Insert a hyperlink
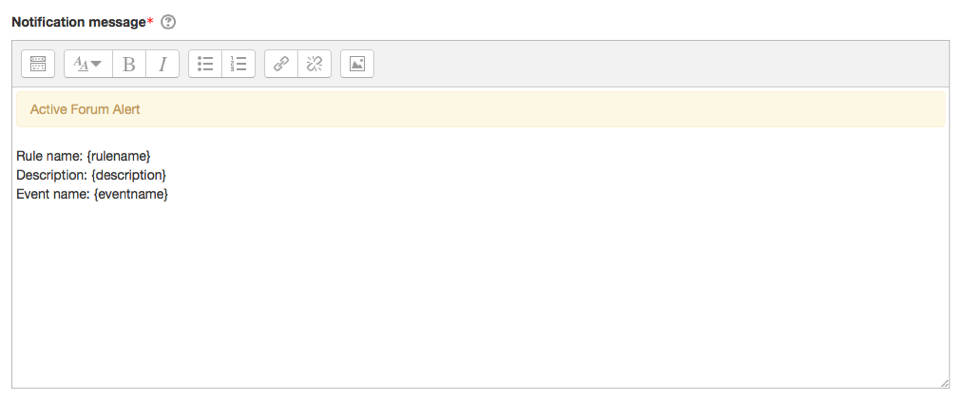954x402 pixels. click(281, 64)
